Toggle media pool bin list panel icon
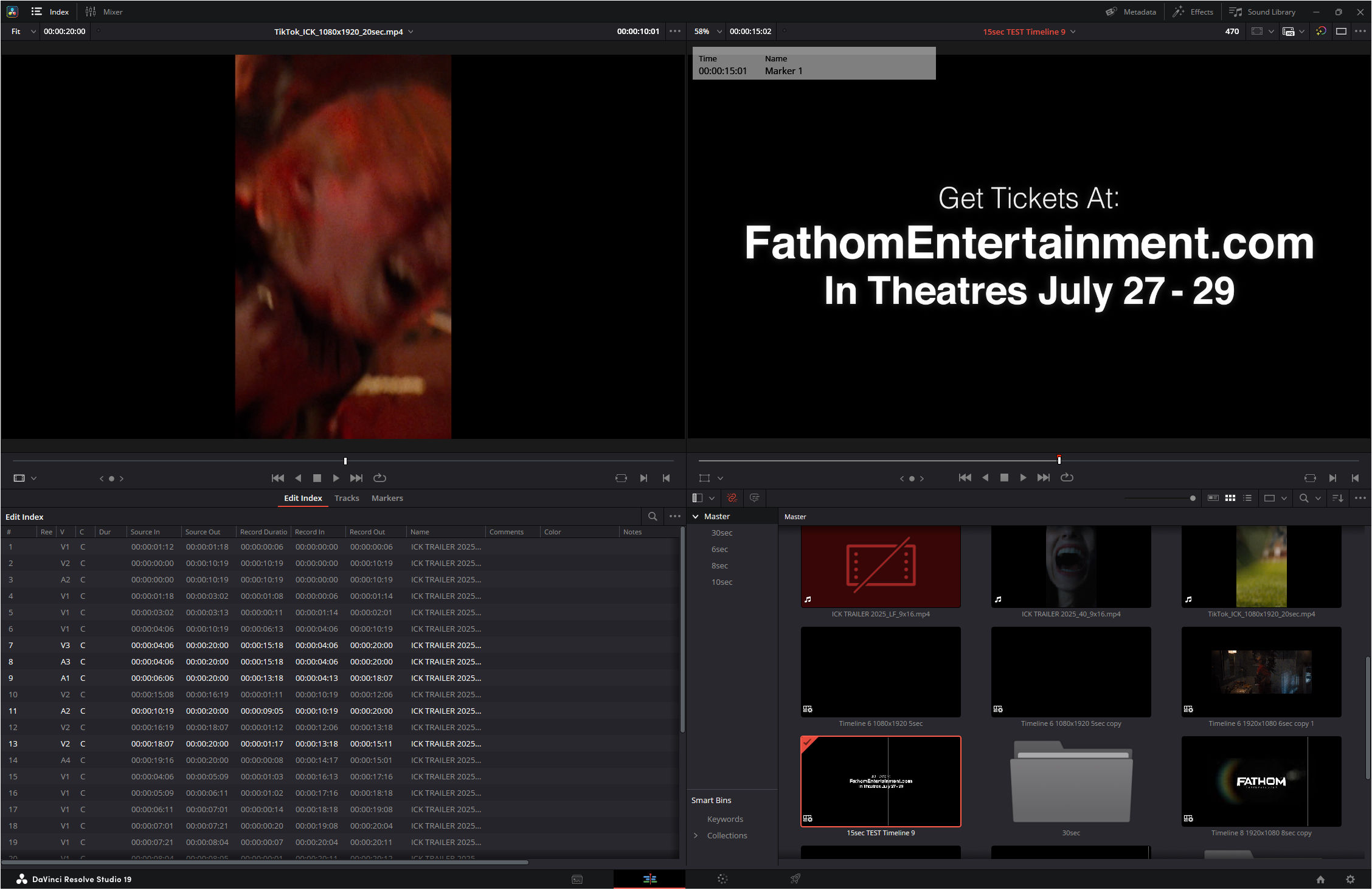The image size is (1372, 890). pos(698,498)
